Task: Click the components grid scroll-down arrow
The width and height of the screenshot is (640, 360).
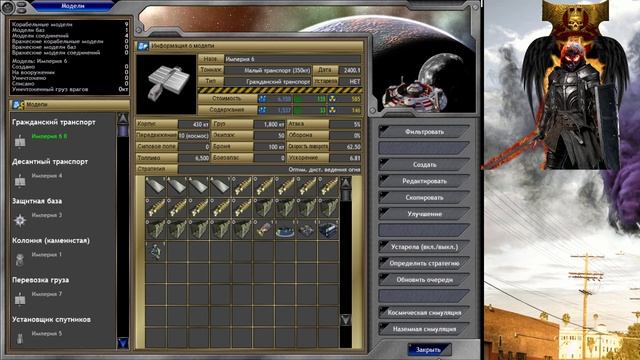Action: (x=345, y=319)
